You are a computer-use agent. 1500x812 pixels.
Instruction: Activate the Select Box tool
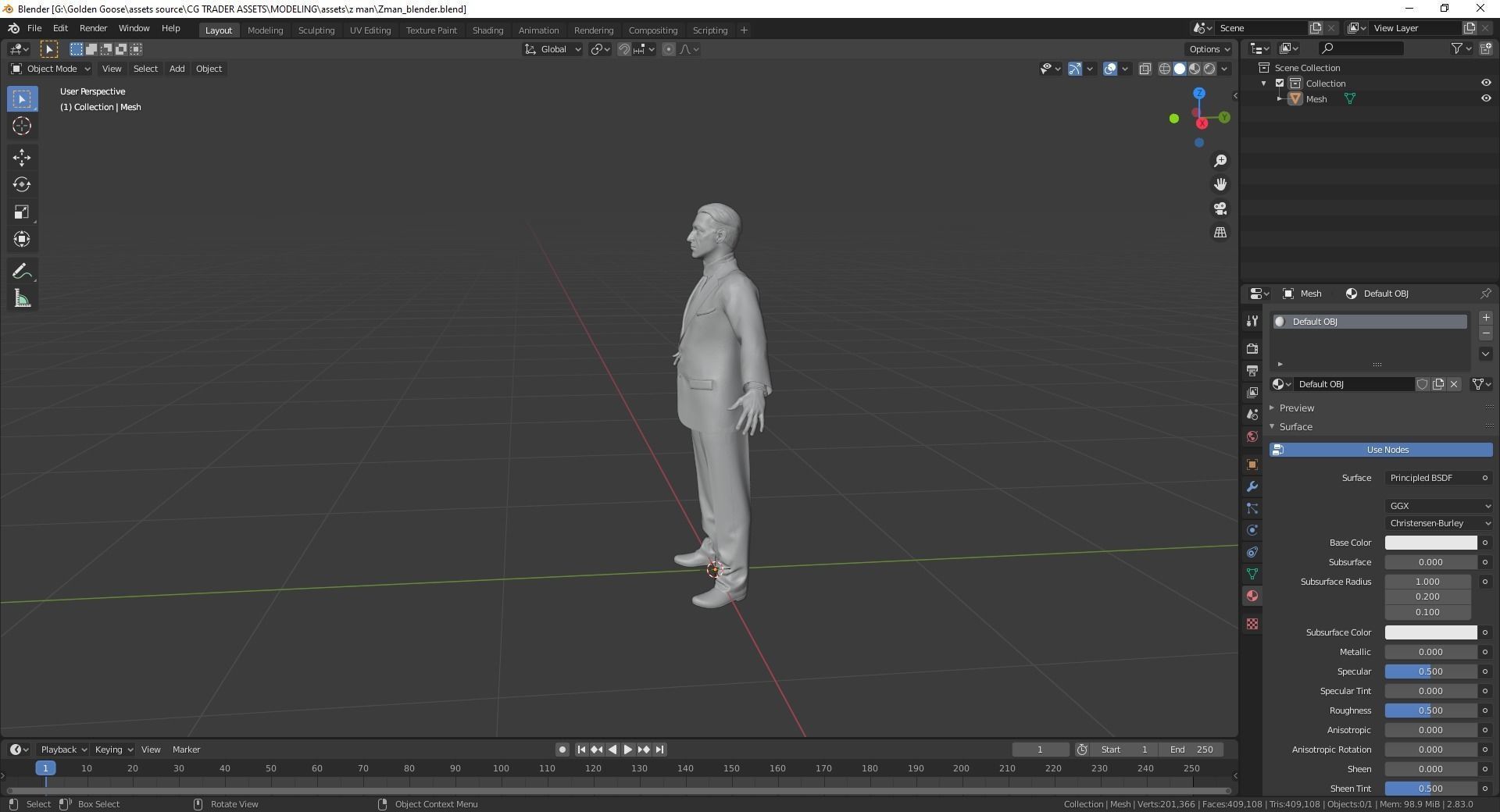click(22, 99)
